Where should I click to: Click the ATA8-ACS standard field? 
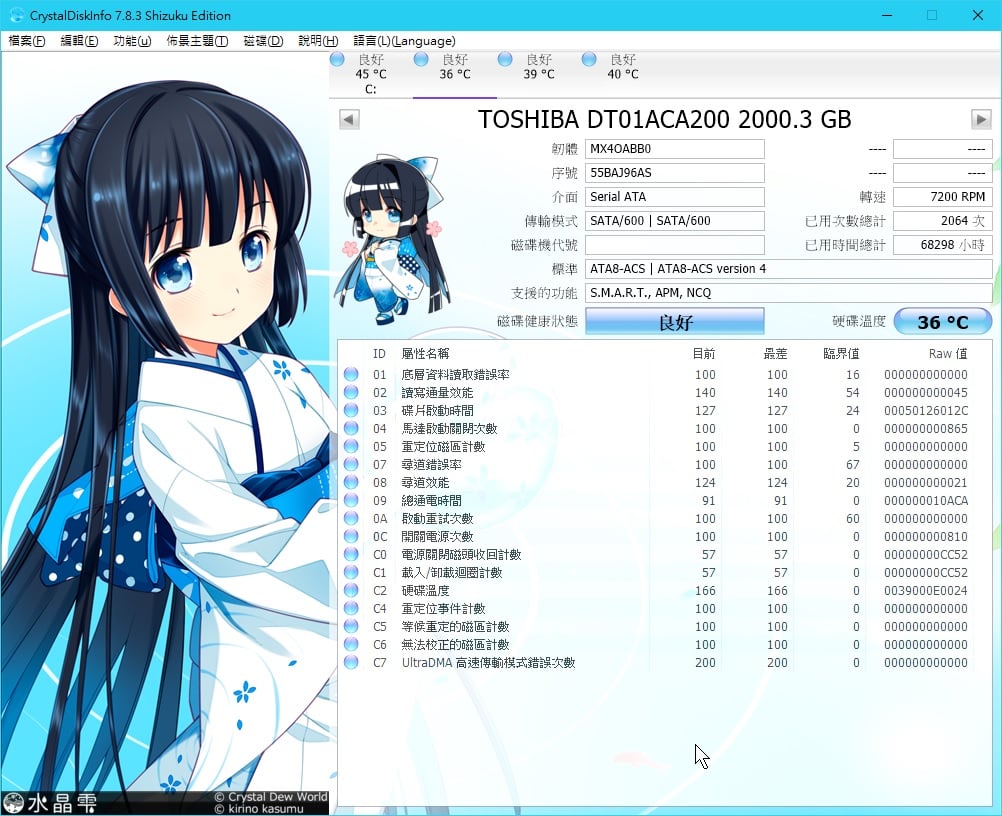tap(789, 269)
